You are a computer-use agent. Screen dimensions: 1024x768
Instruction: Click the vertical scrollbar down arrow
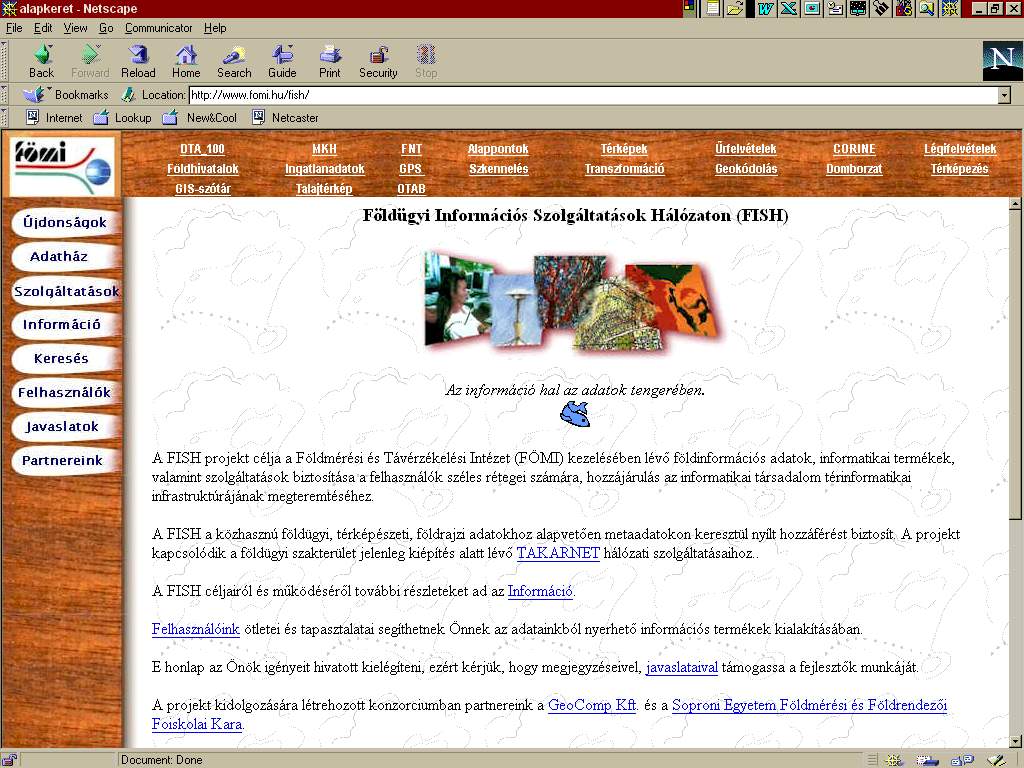[1016, 741]
